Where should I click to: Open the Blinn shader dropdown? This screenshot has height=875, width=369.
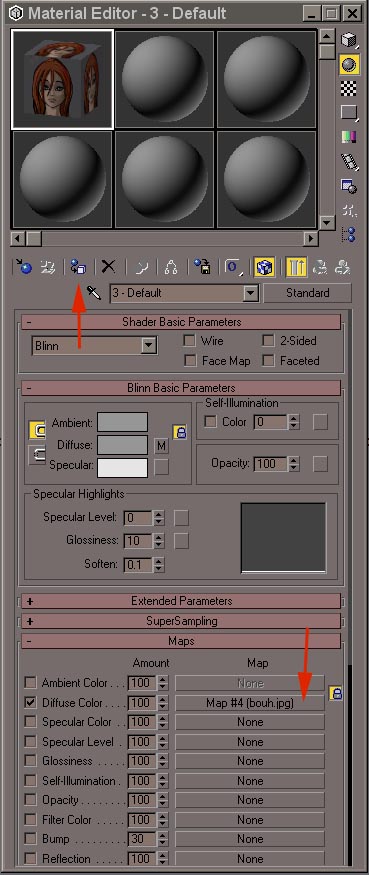click(x=94, y=346)
